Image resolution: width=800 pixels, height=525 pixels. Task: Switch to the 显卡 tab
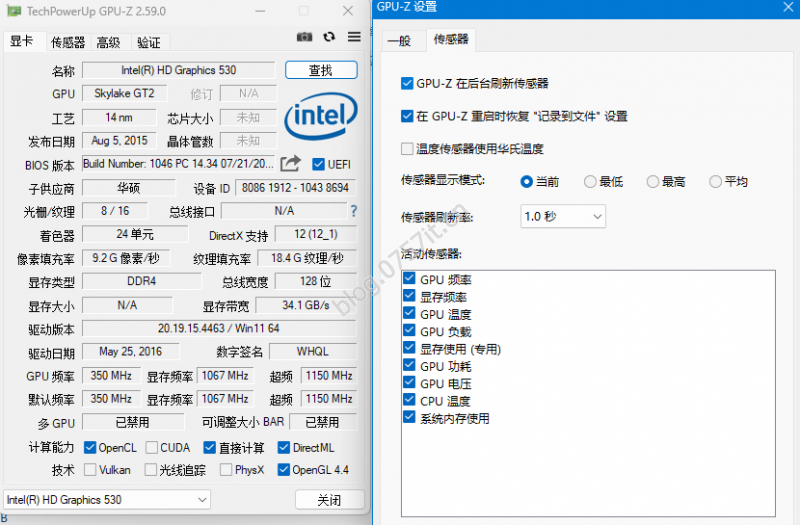pyautogui.click(x=22, y=41)
